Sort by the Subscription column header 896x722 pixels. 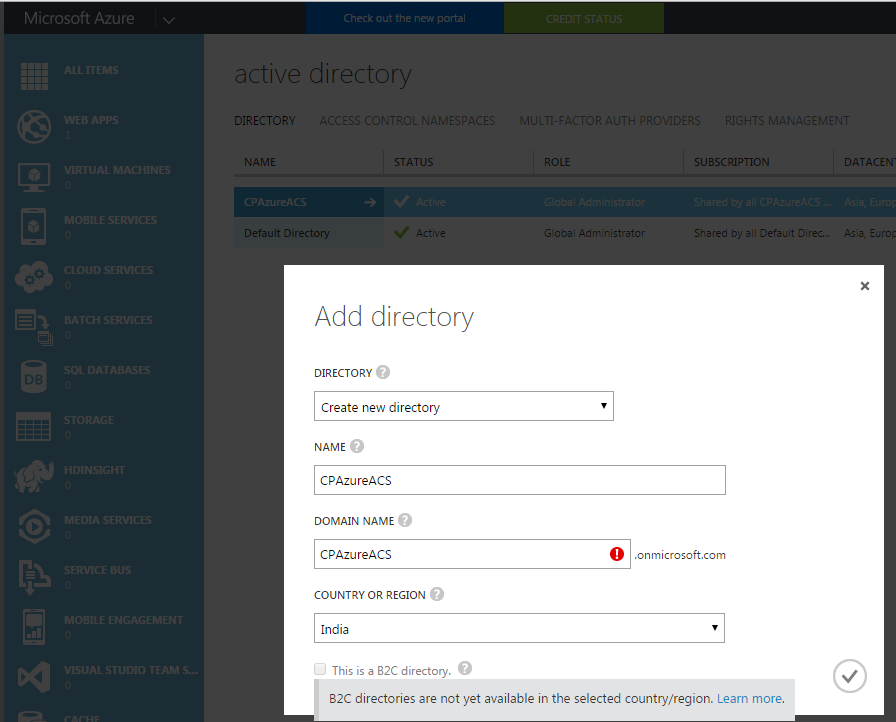(731, 162)
